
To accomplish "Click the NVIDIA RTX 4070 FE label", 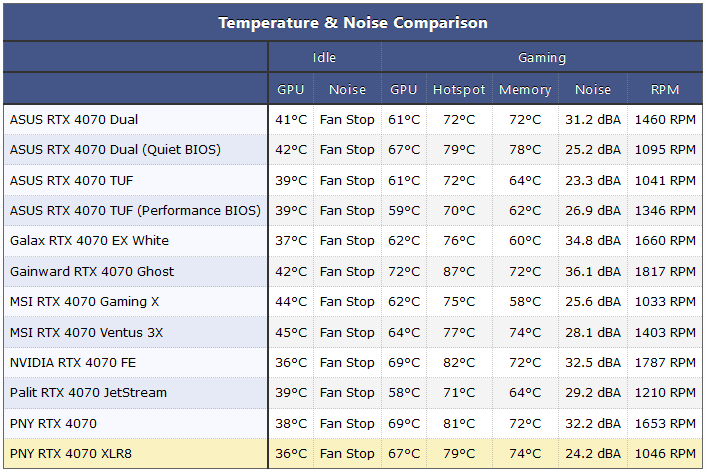I will [73, 363].
